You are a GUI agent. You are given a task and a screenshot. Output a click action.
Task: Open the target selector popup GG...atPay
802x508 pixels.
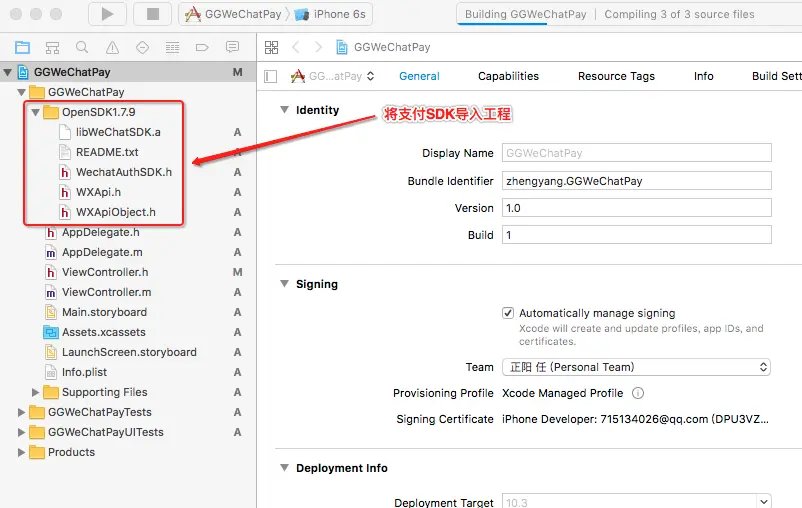click(x=332, y=76)
